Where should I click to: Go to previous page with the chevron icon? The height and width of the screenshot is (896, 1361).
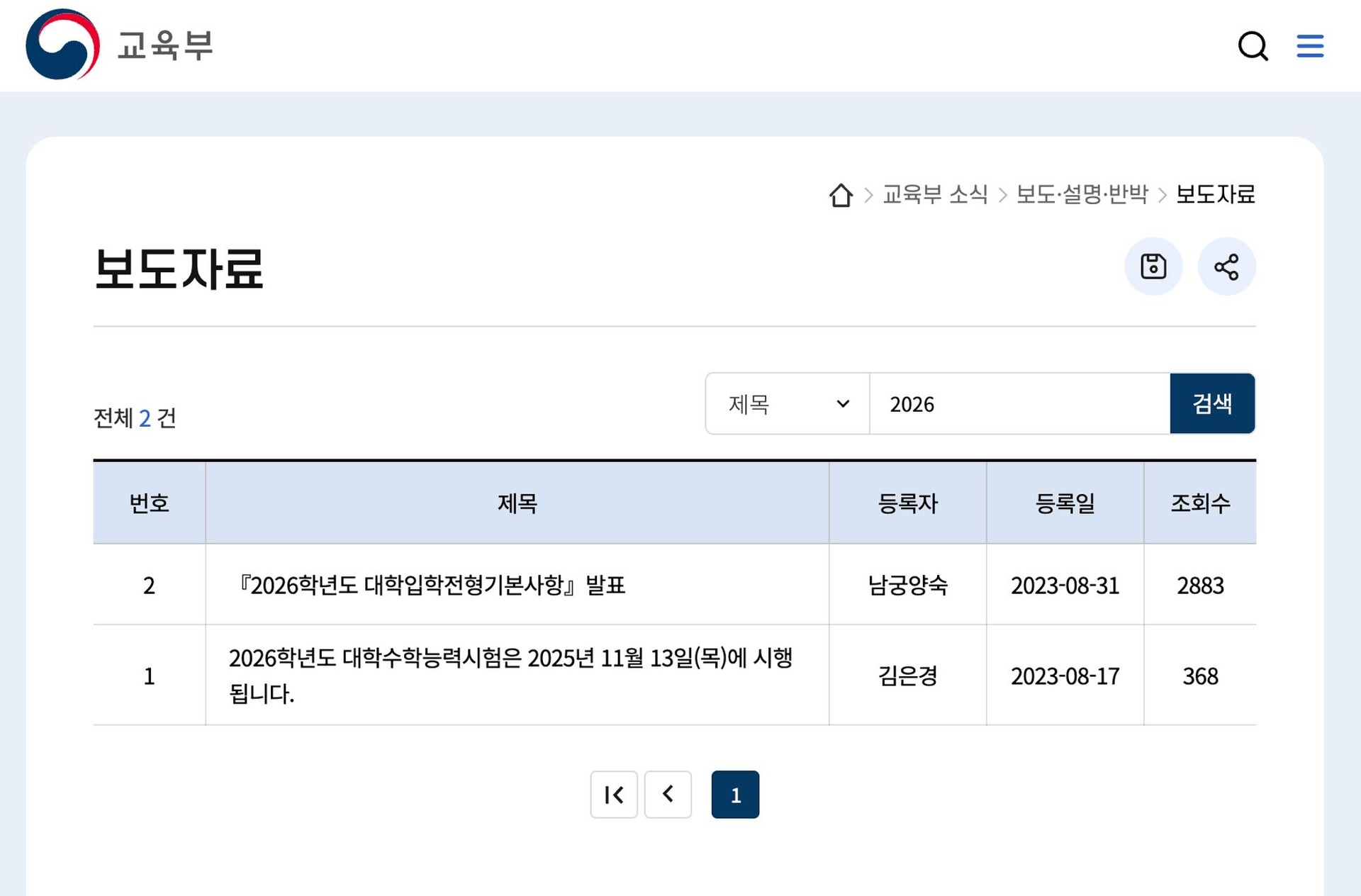pyautogui.click(x=668, y=795)
